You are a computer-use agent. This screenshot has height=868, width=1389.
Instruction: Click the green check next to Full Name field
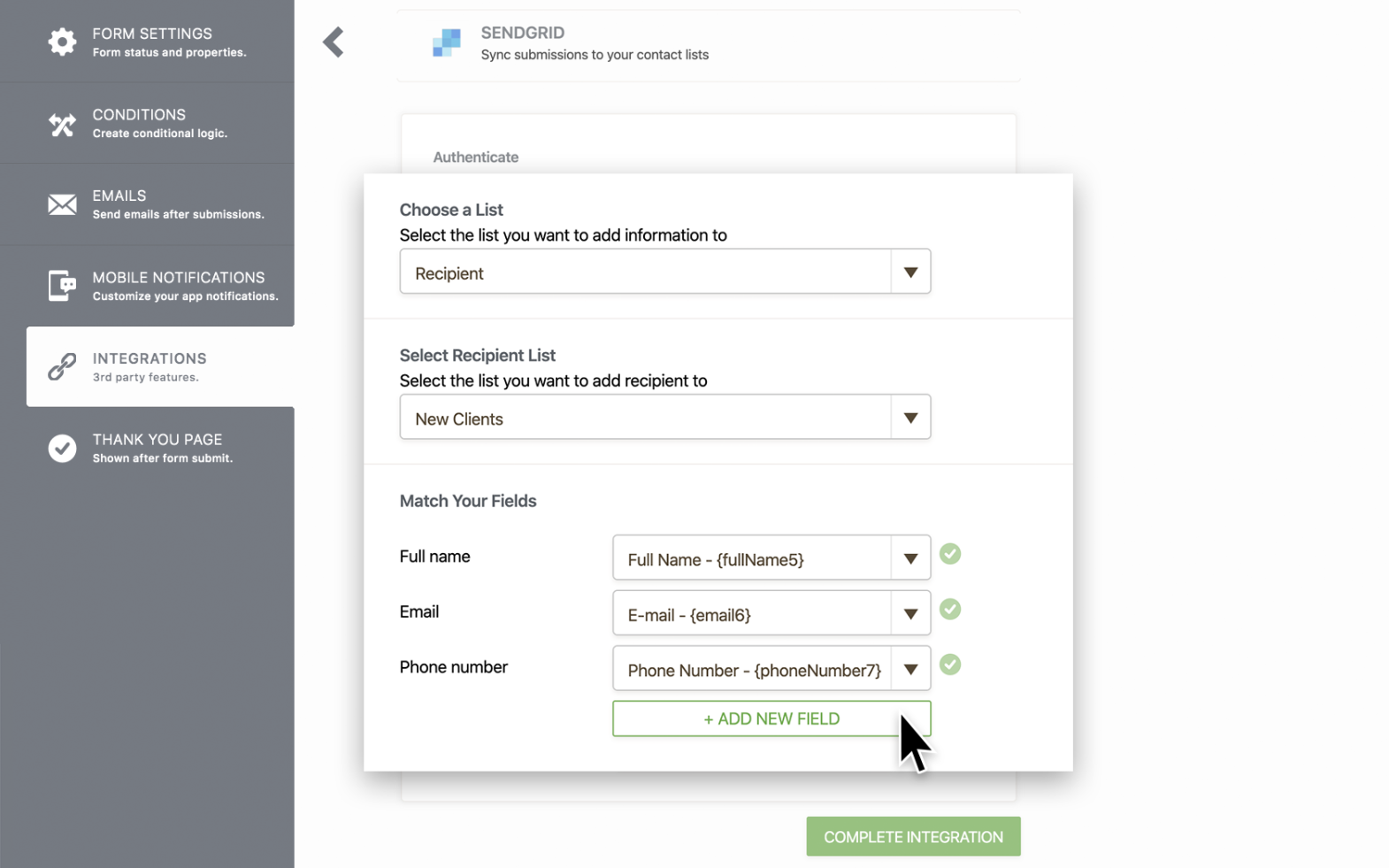click(x=950, y=554)
